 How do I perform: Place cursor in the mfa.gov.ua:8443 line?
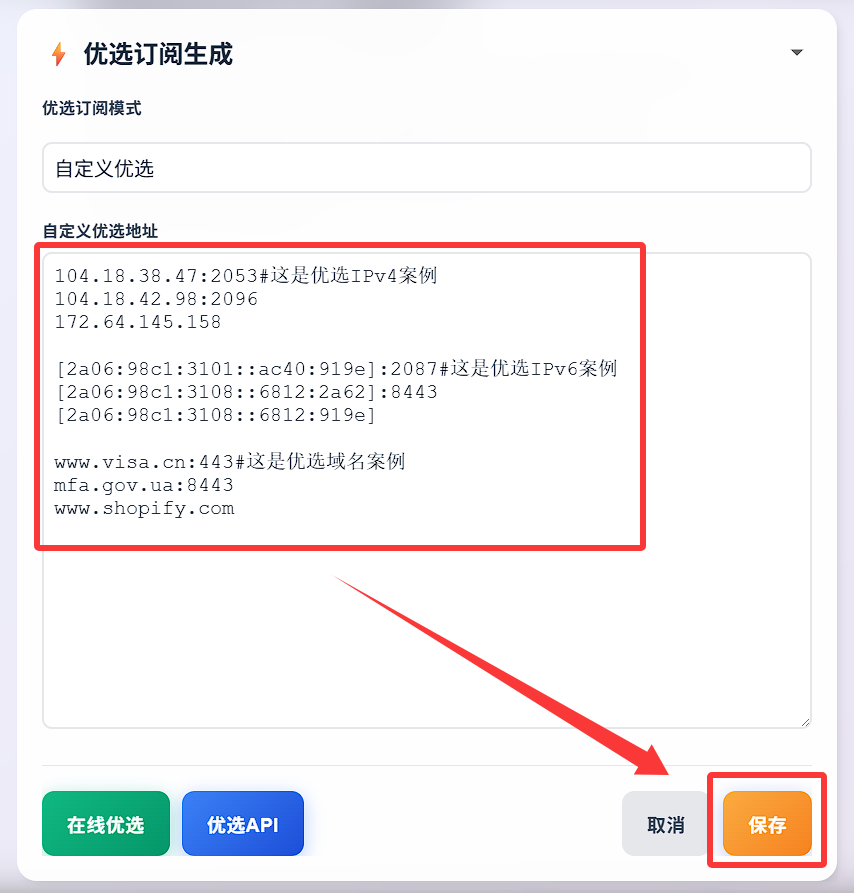(143, 485)
